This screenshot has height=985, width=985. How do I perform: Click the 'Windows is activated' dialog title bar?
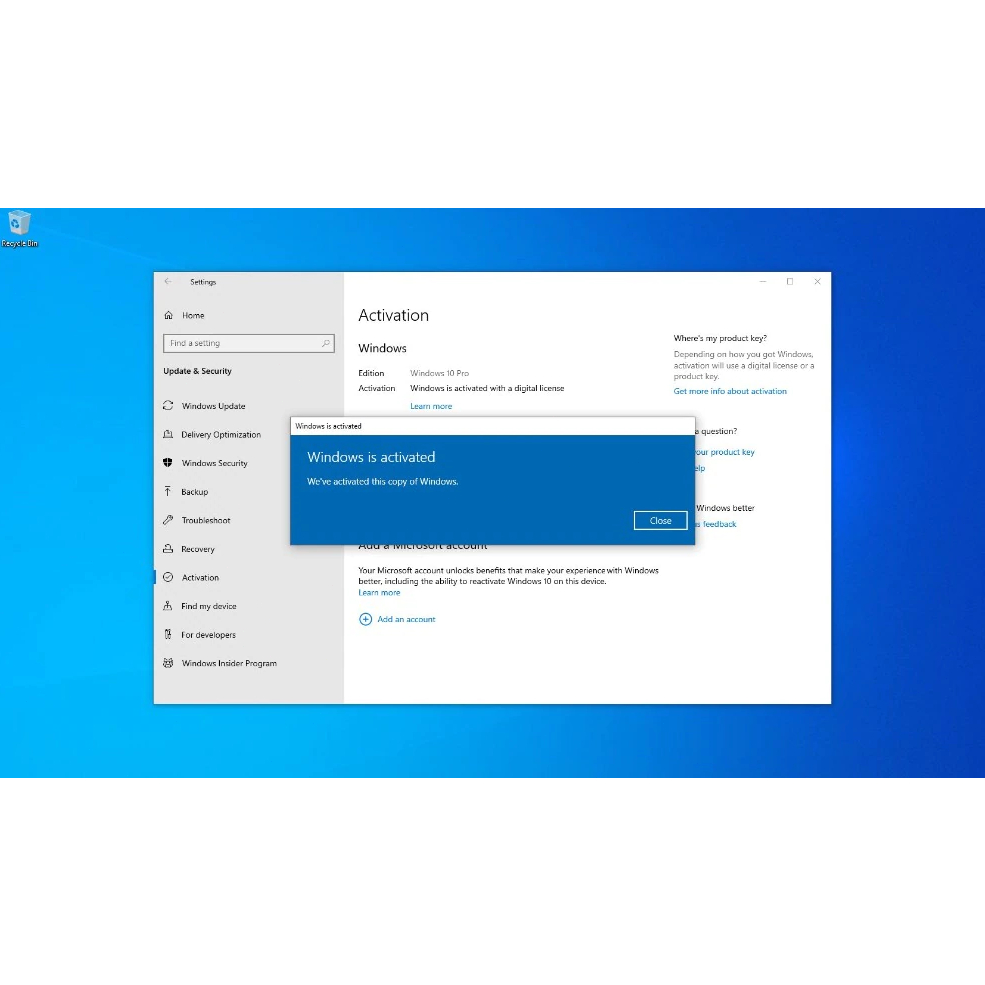point(492,426)
